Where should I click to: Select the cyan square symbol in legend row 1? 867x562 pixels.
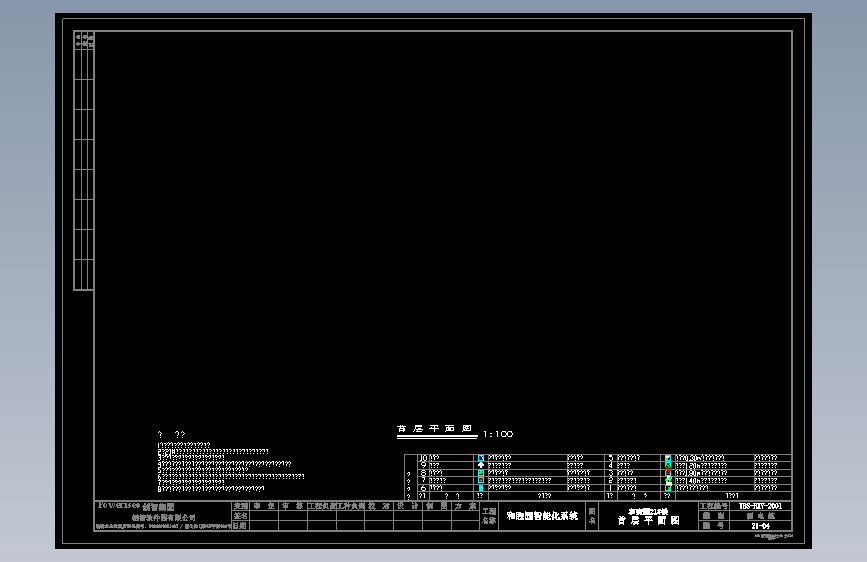(668, 488)
